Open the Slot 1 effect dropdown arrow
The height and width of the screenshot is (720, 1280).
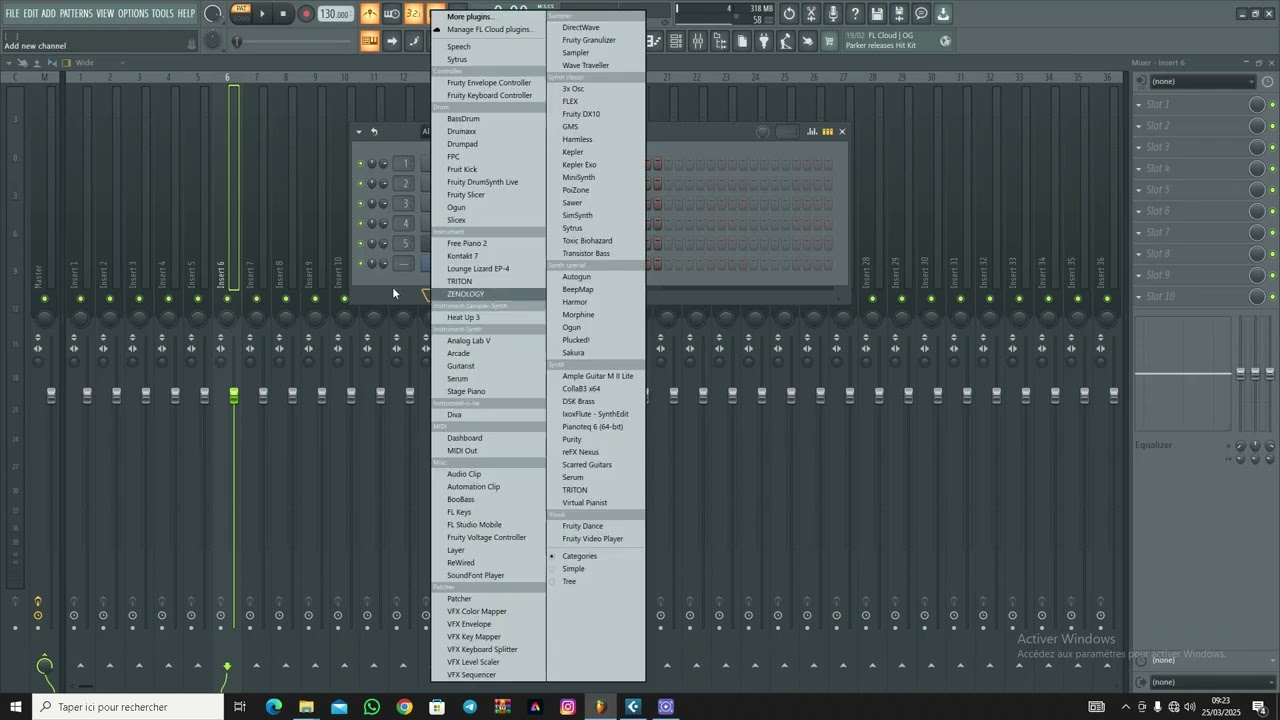pos(1139,105)
